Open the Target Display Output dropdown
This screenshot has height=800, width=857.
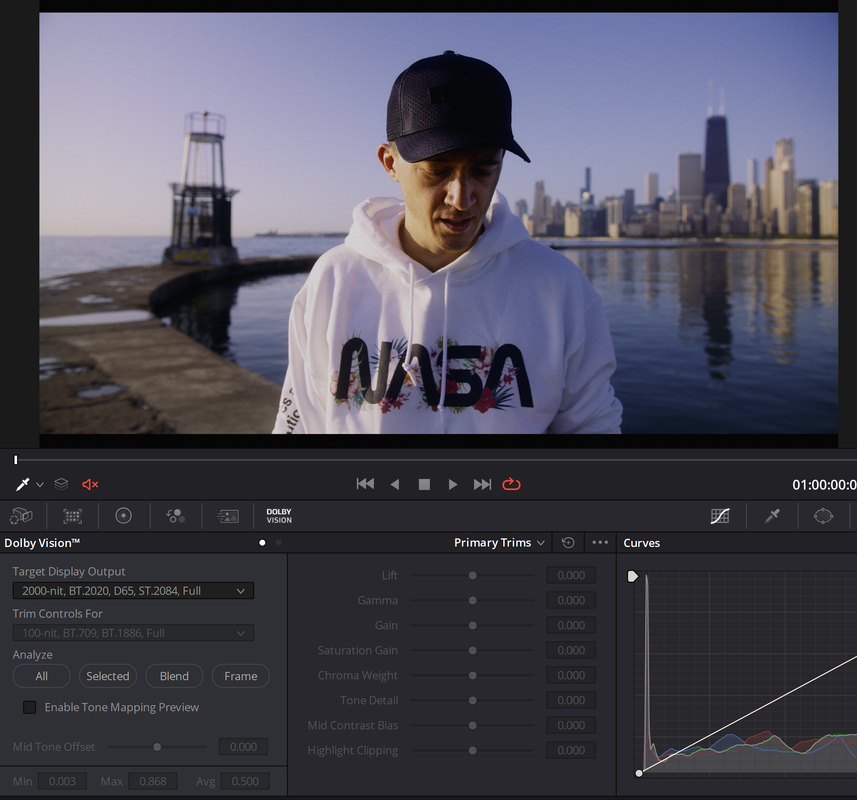click(x=133, y=591)
